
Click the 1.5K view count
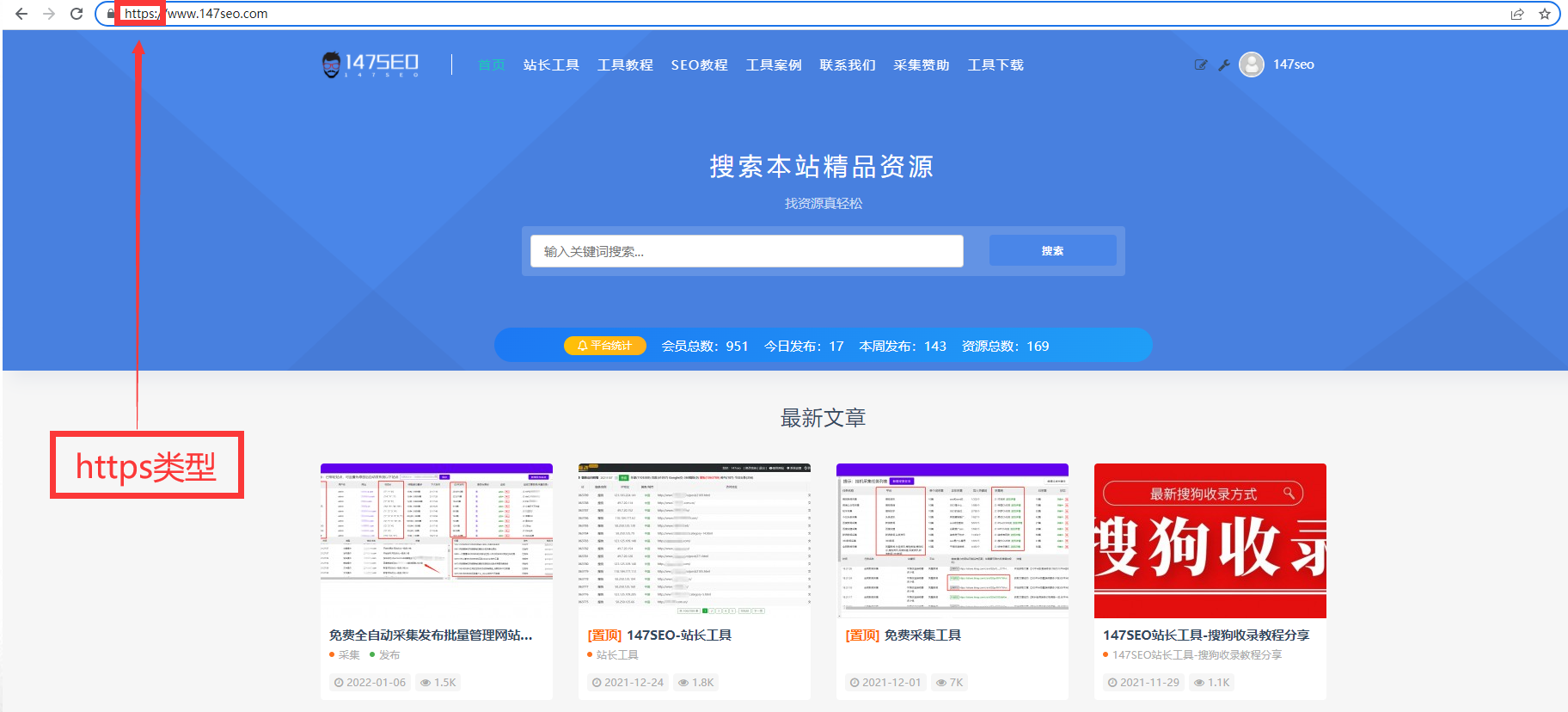(x=438, y=683)
